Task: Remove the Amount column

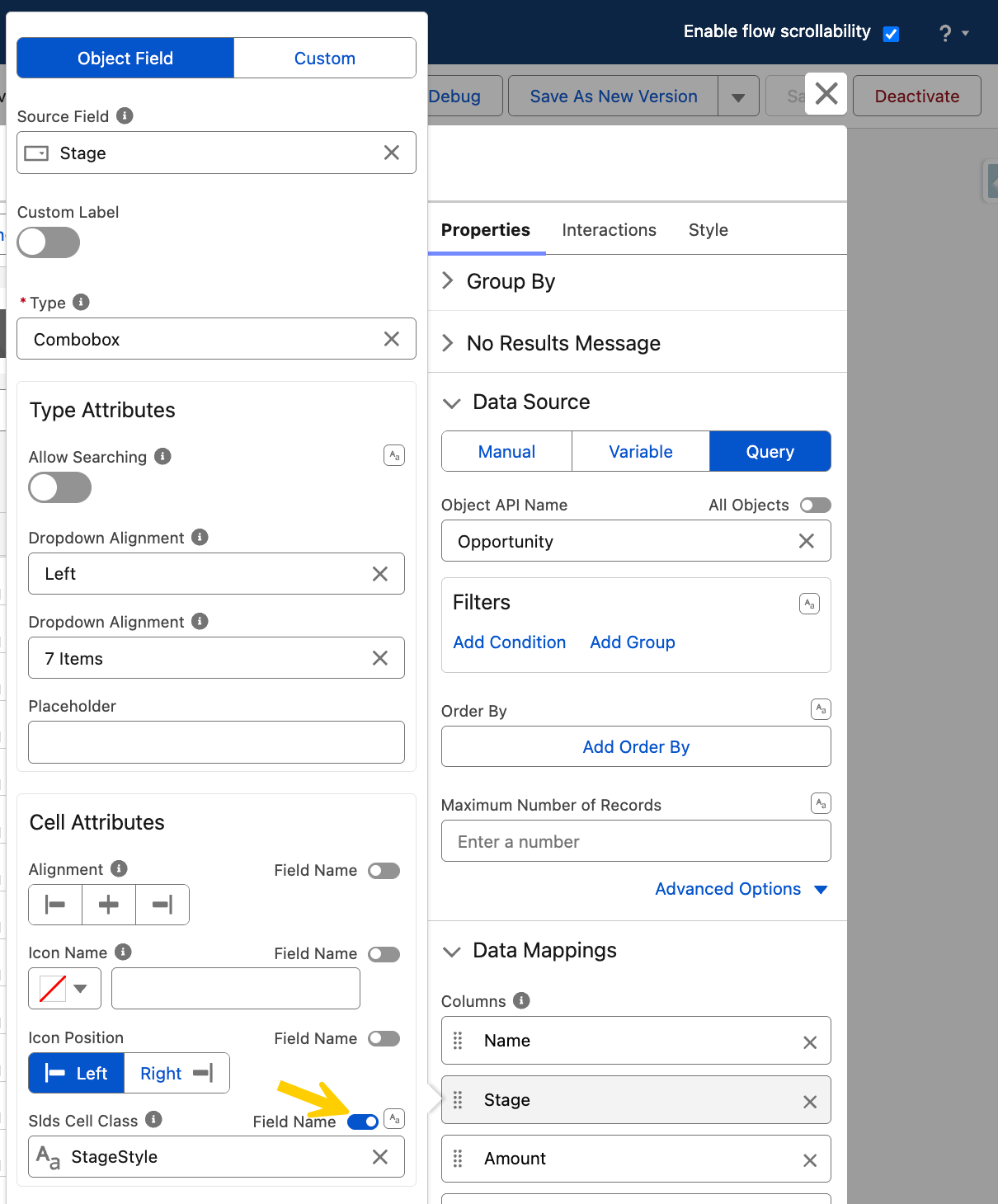Action: click(810, 1160)
